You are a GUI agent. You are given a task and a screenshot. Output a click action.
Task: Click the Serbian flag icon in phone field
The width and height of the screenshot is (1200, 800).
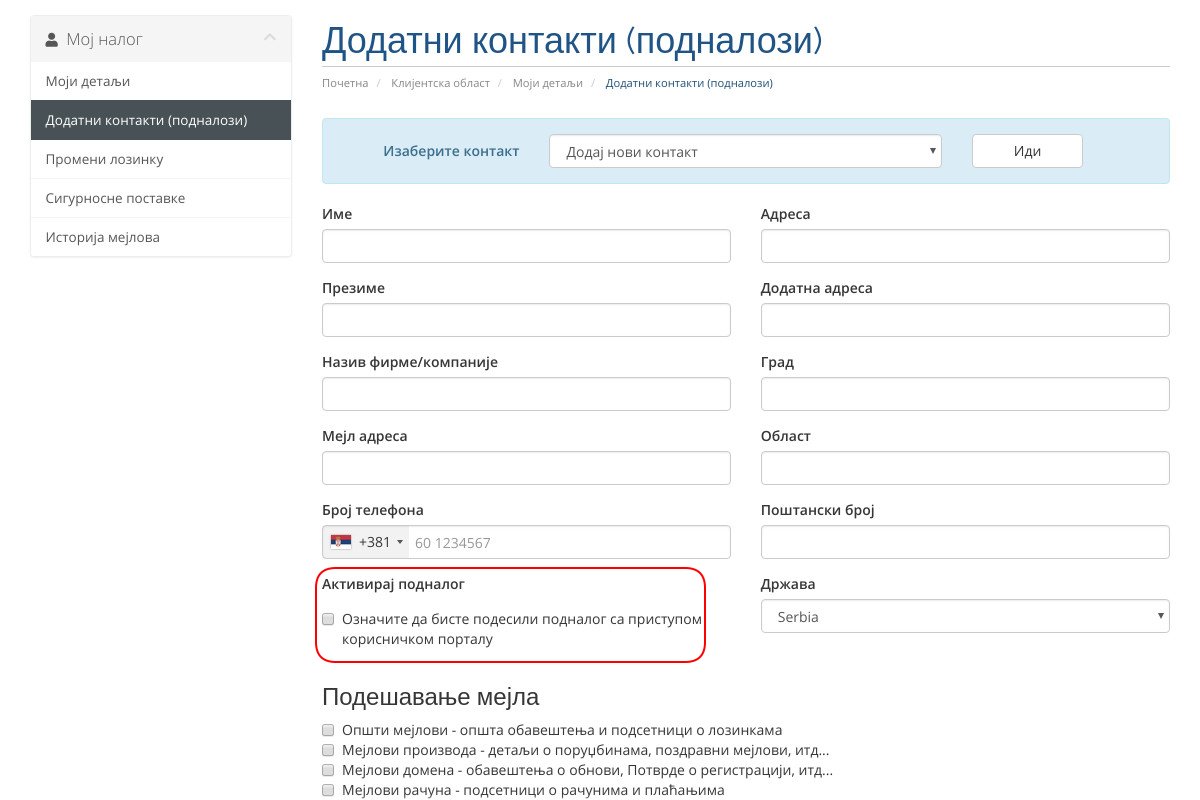(x=341, y=542)
